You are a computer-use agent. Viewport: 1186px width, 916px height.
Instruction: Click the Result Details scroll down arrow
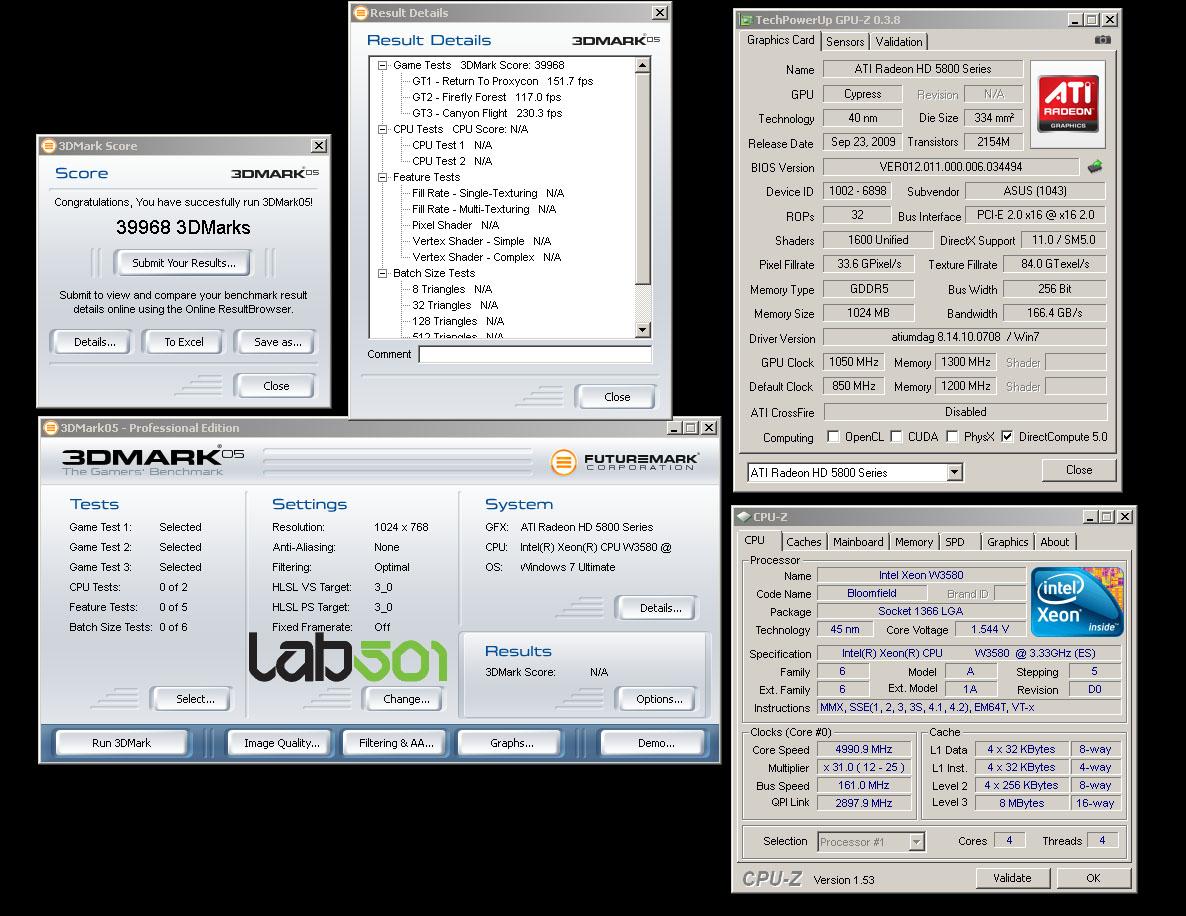pos(643,330)
